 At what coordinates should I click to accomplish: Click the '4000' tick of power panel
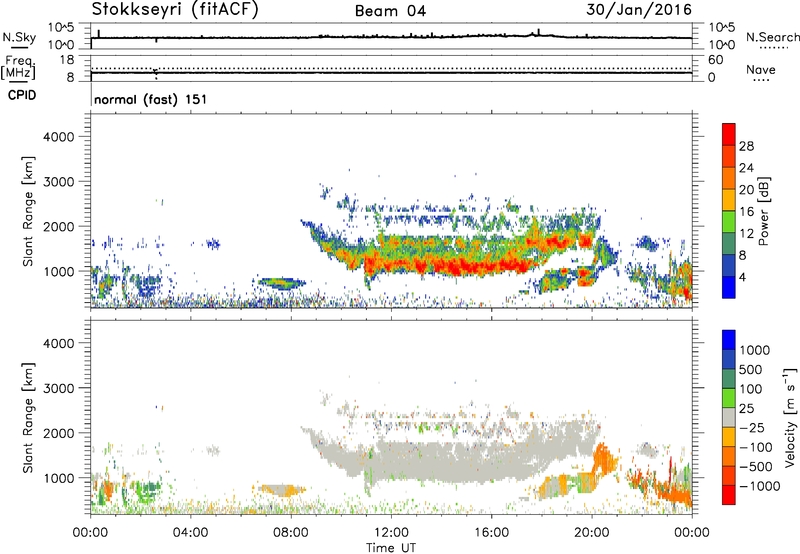pyautogui.click(x=58, y=137)
